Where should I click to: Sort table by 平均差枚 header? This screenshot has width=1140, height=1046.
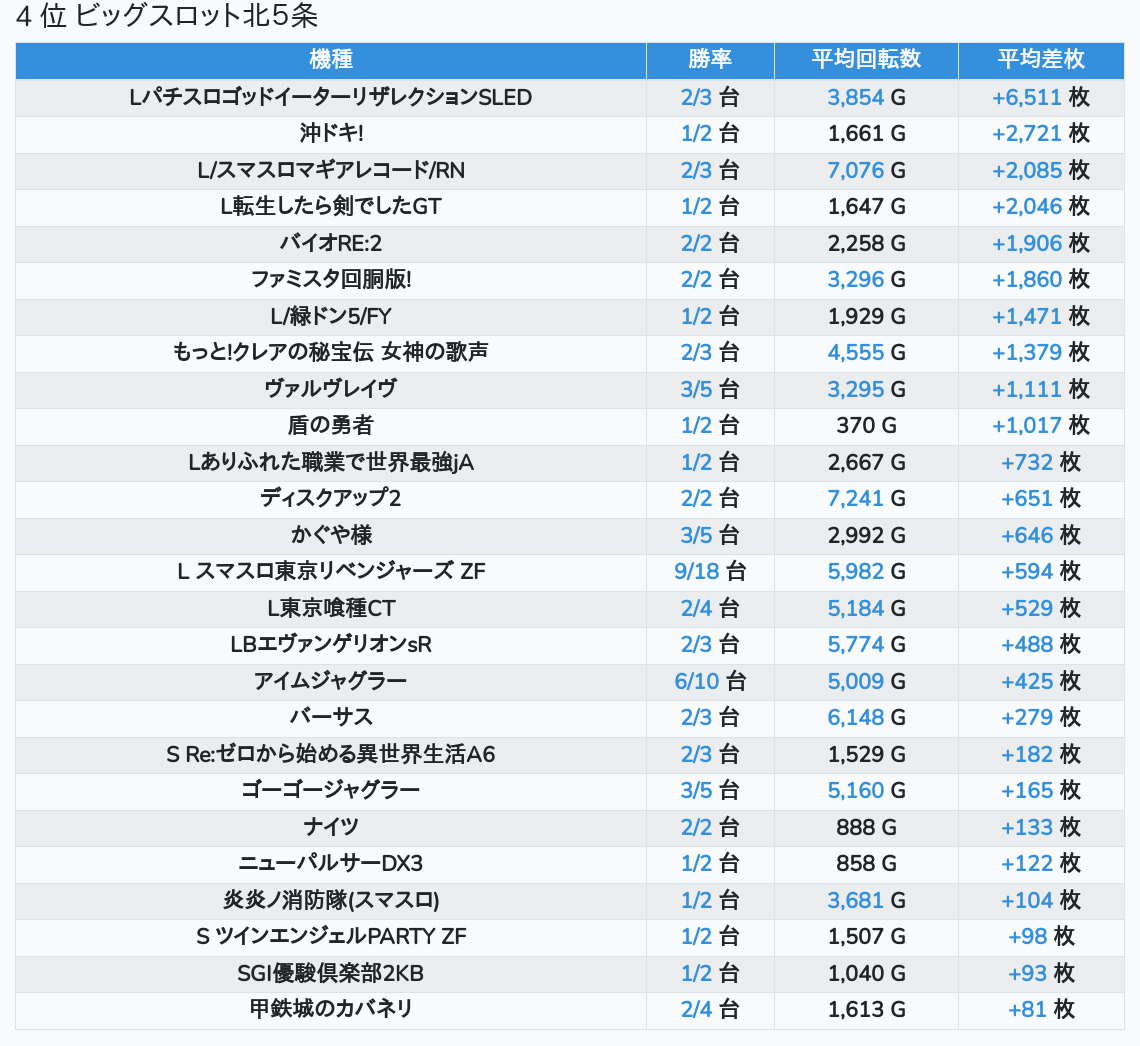(x=1040, y=60)
